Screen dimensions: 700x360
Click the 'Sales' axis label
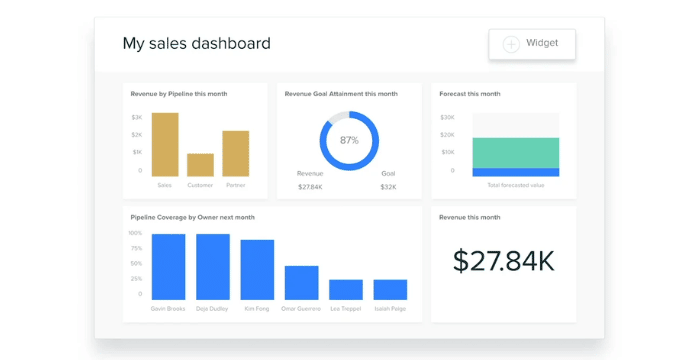click(165, 185)
